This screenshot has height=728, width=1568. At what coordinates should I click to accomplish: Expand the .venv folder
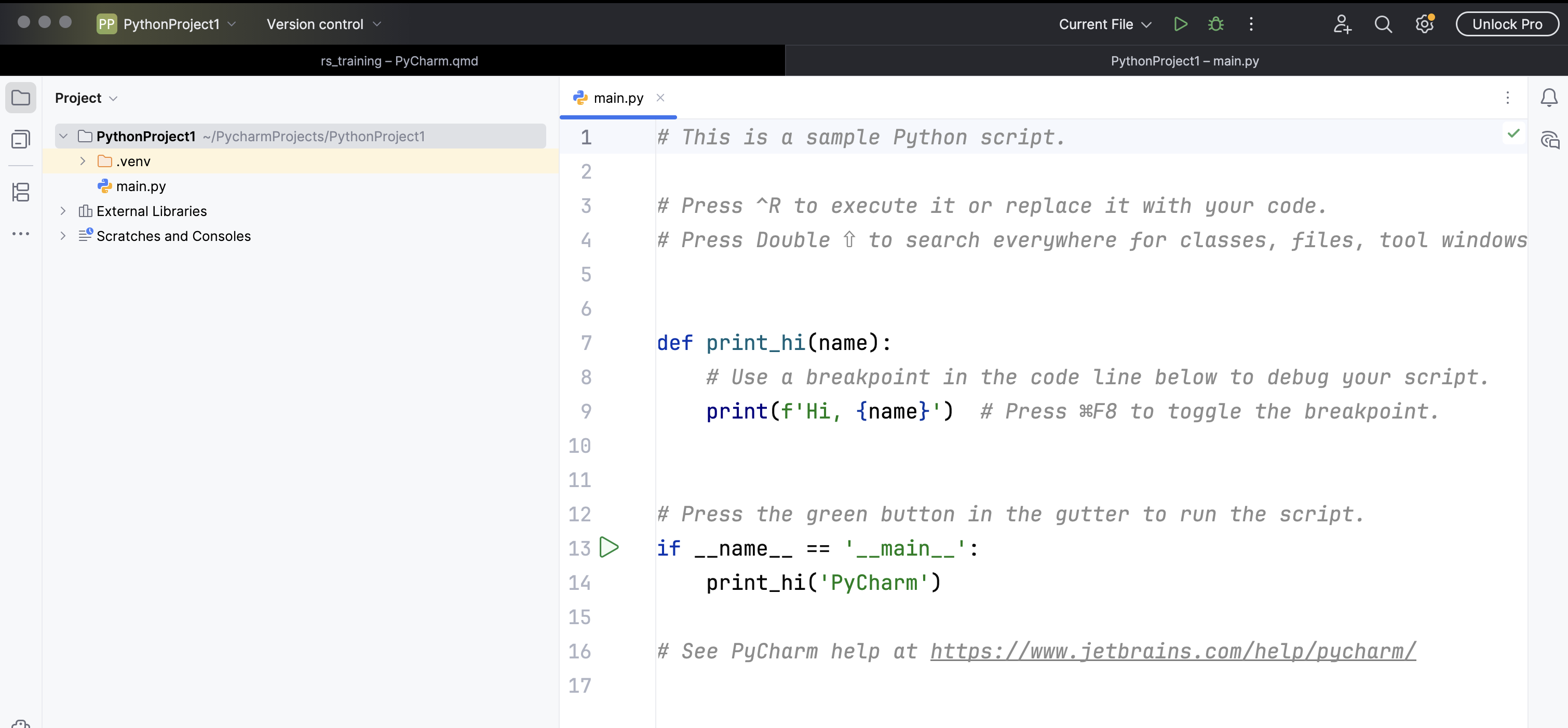[x=83, y=161]
